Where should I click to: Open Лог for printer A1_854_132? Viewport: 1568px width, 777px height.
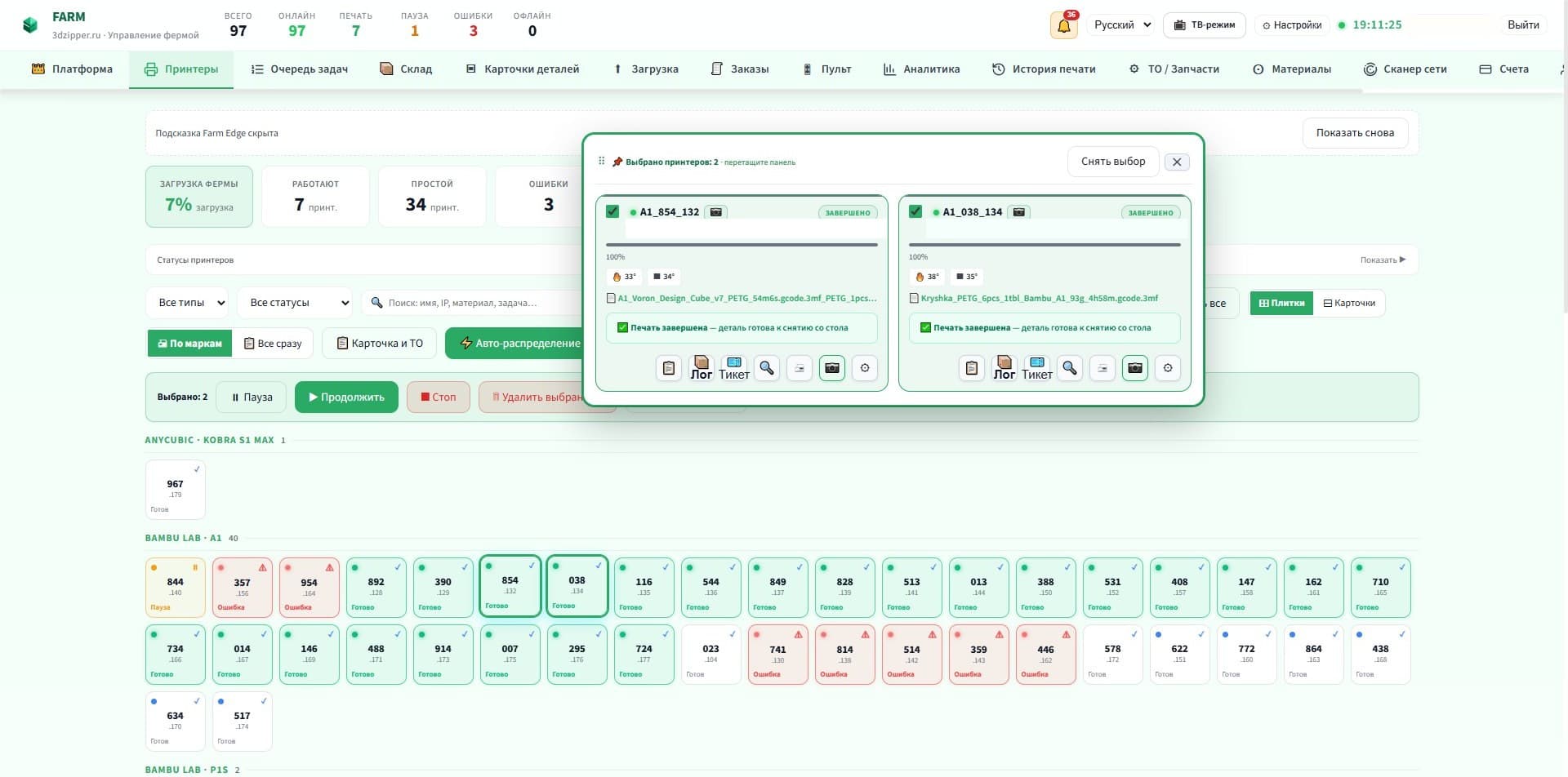[702, 368]
